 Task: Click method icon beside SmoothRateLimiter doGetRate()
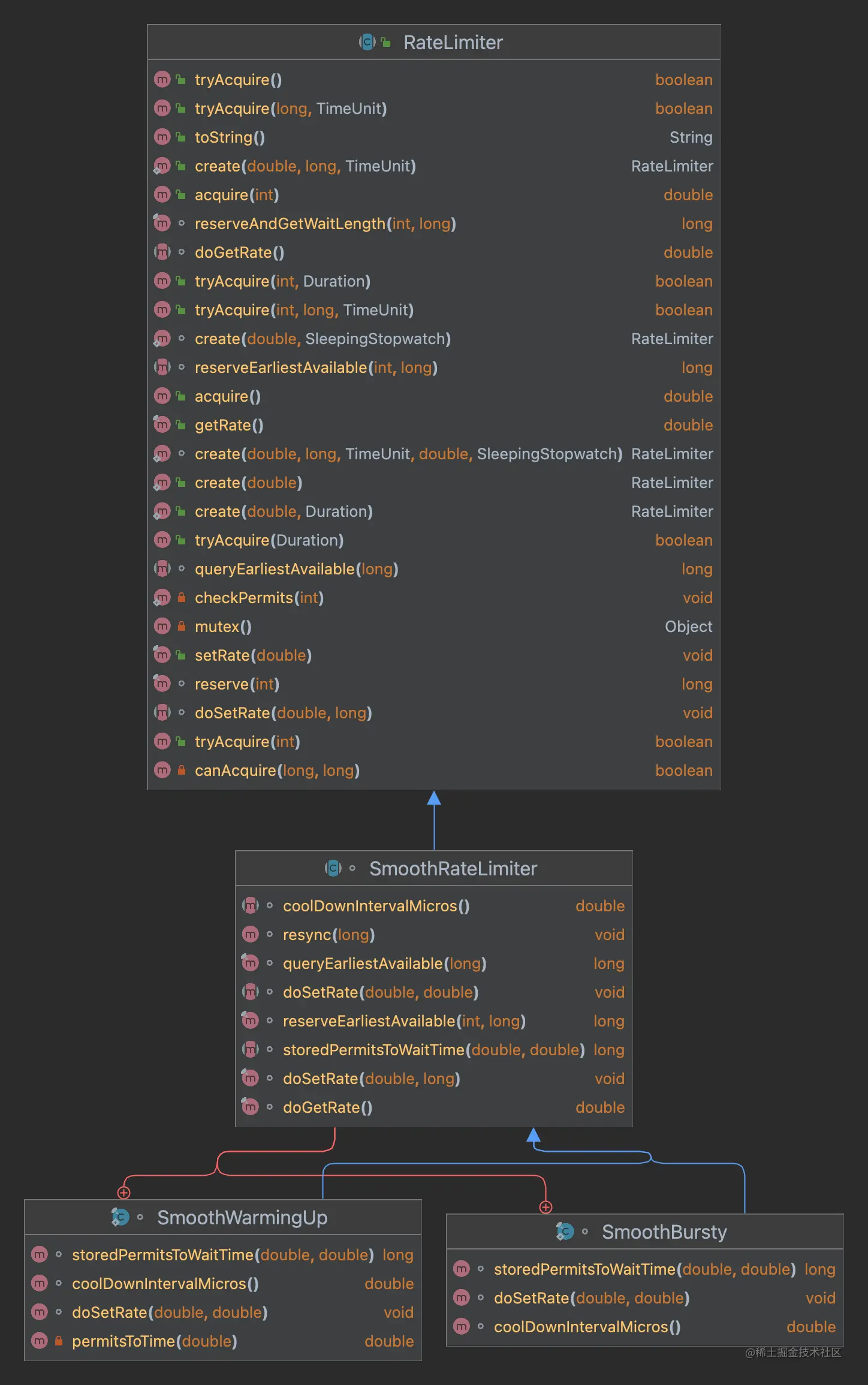click(x=250, y=1107)
